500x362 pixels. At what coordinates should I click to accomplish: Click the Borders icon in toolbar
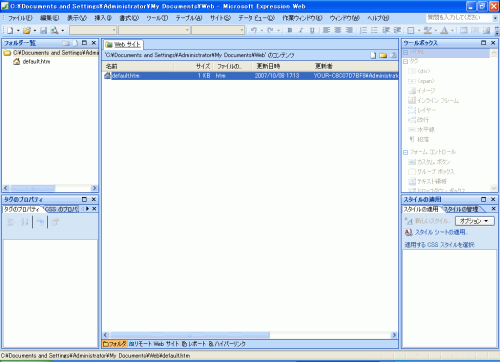(x=411, y=30)
